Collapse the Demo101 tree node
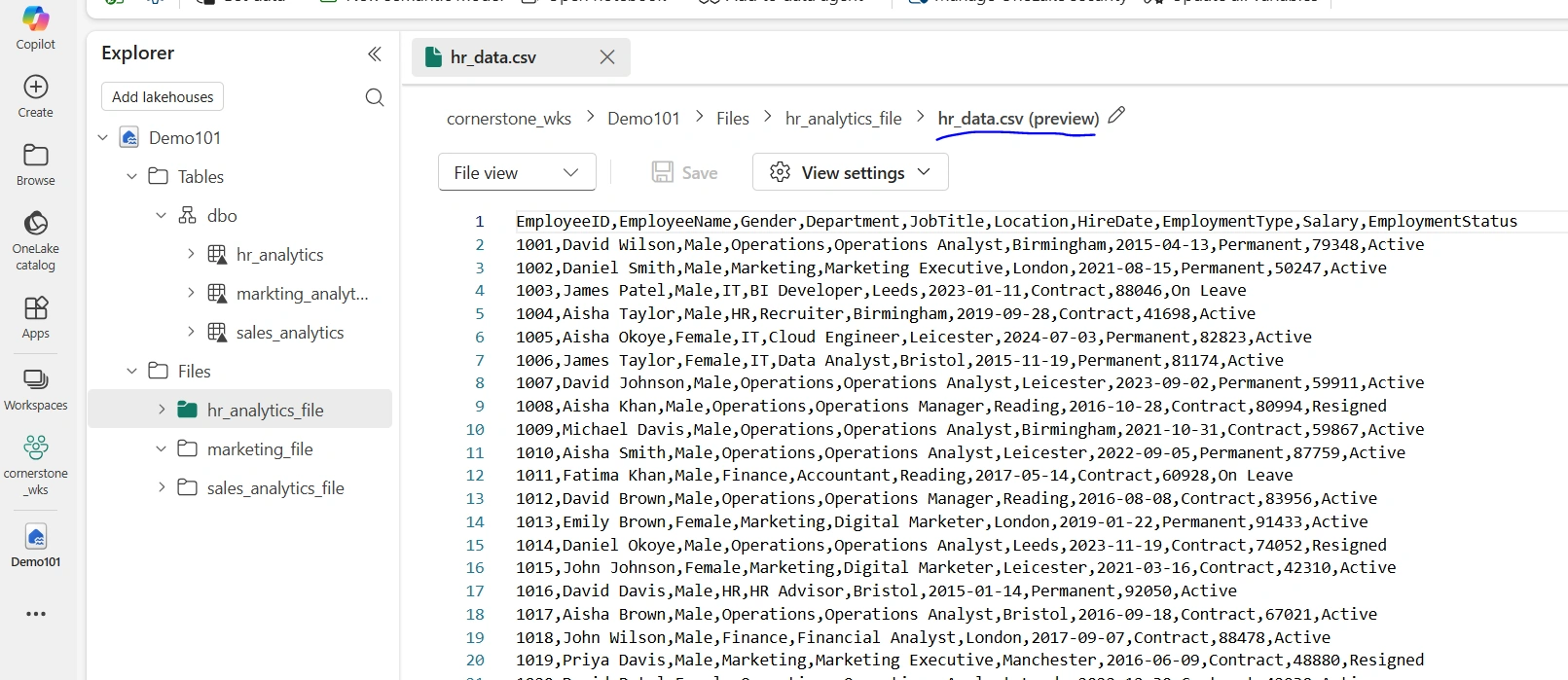Viewport: 1568px width, 680px height. pyautogui.click(x=103, y=137)
